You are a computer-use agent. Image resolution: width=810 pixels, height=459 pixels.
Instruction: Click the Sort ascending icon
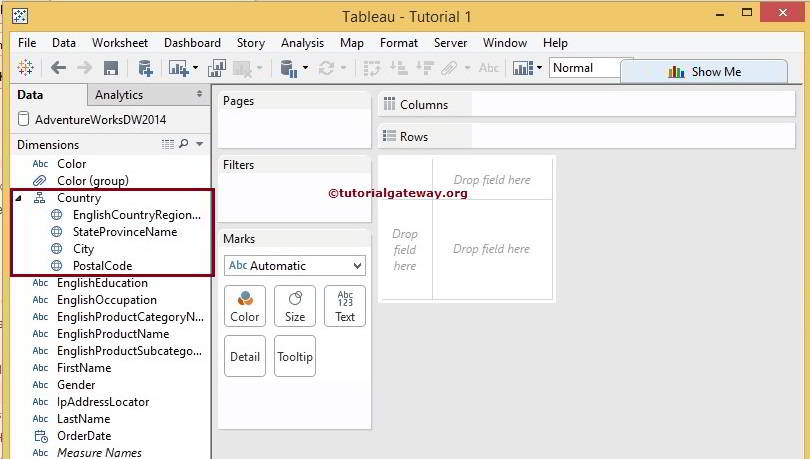click(399, 68)
